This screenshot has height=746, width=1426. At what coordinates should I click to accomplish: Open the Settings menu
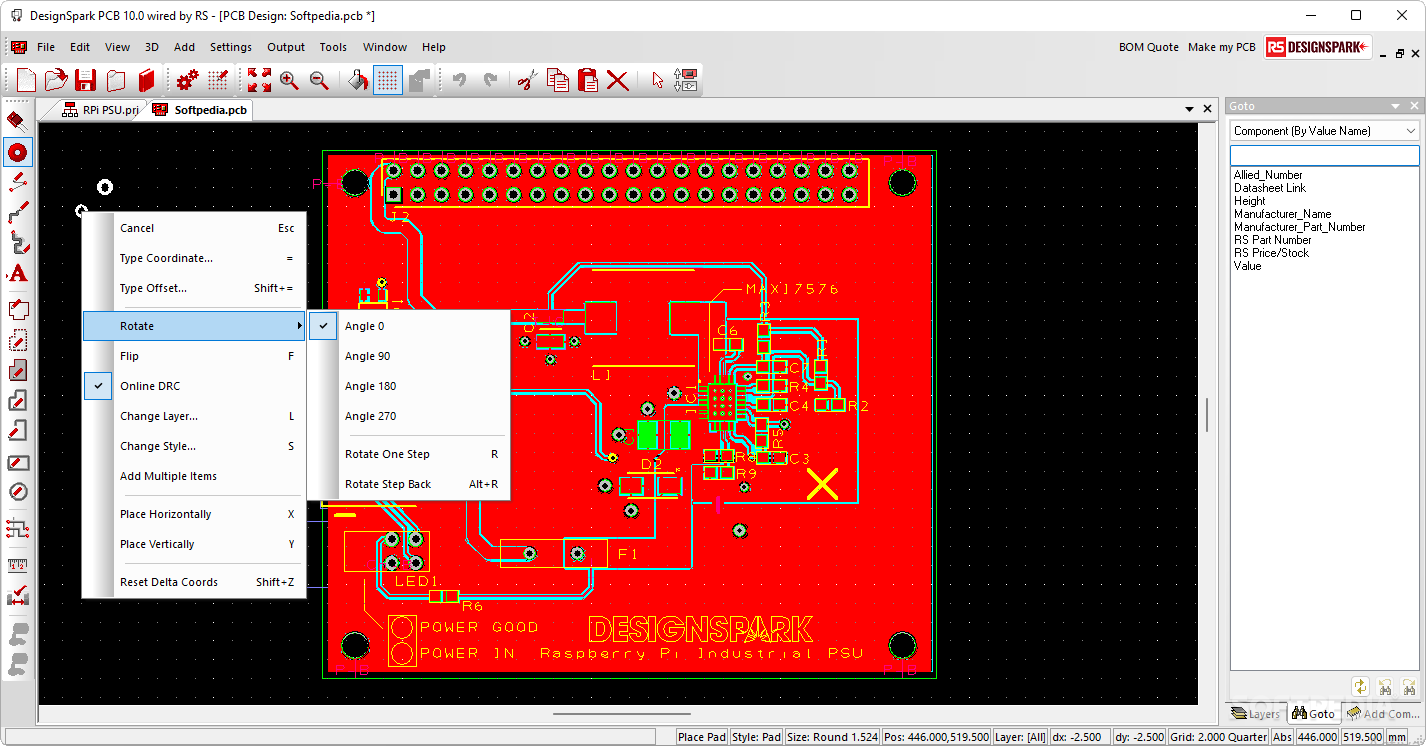click(x=231, y=47)
